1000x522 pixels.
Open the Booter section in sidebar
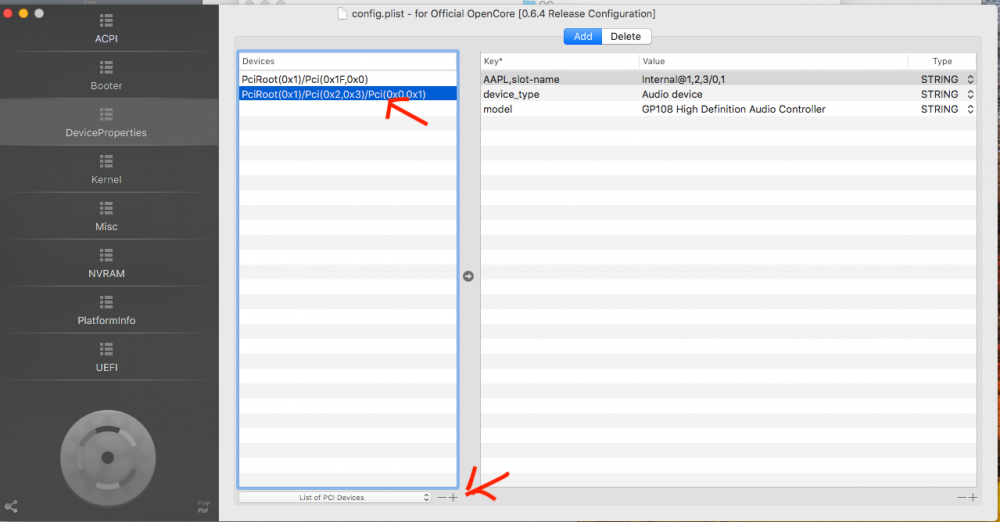[x=107, y=76]
